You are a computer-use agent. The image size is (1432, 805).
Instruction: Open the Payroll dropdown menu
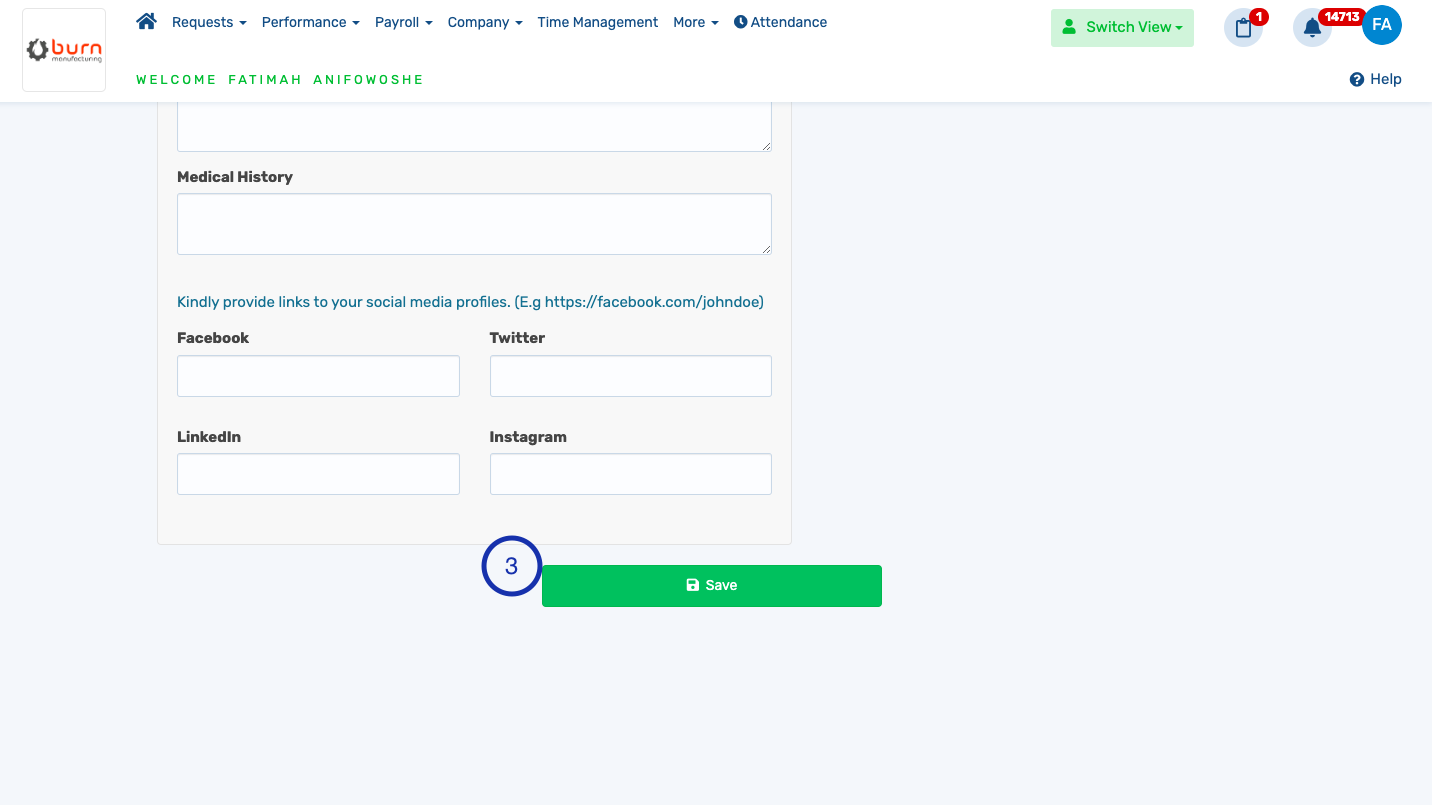pyautogui.click(x=404, y=22)
